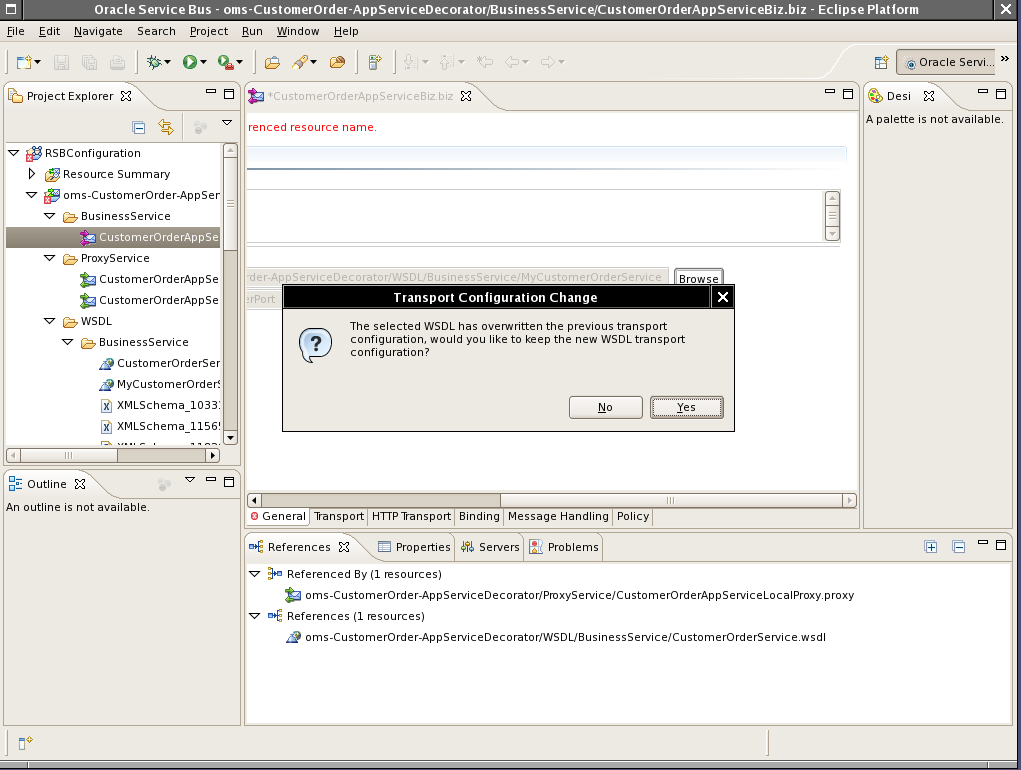Click the Browse button
The height and width of the screenshot is (770, 1021).
tap(699, 278)
